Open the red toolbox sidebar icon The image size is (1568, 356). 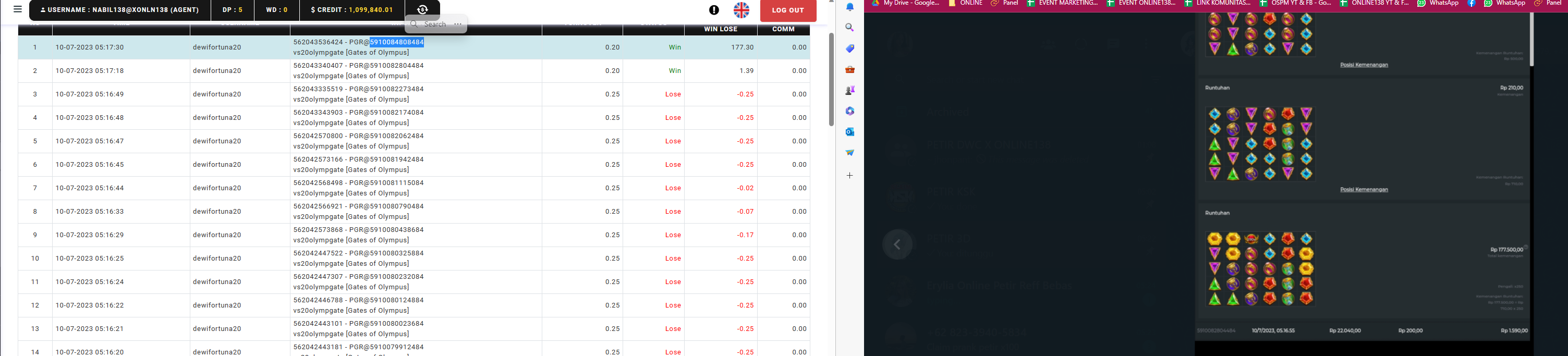[850, 69]
